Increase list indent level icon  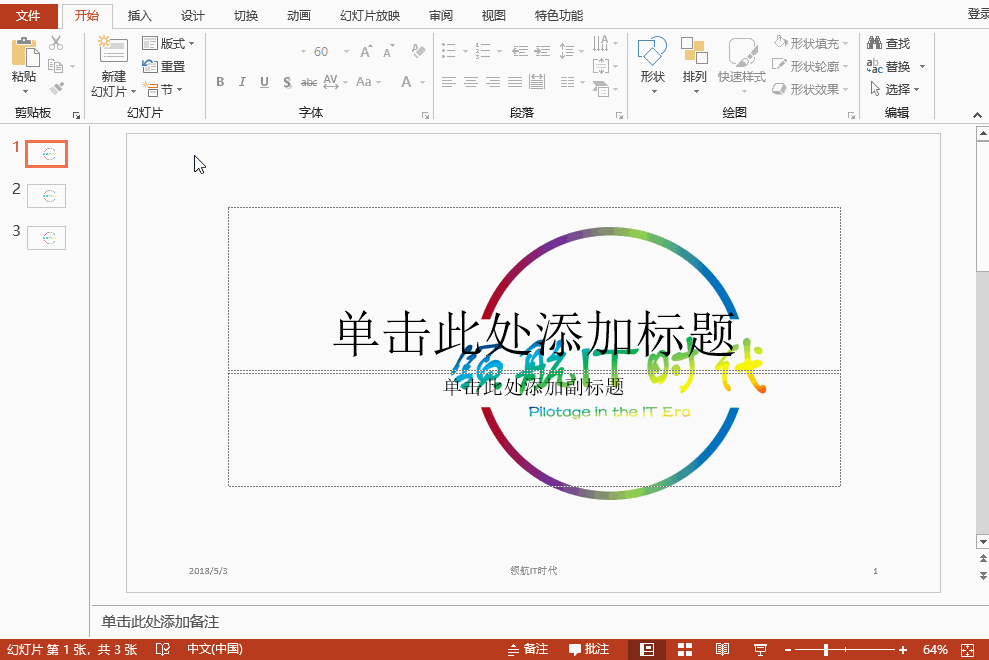(x=542, y=50)
